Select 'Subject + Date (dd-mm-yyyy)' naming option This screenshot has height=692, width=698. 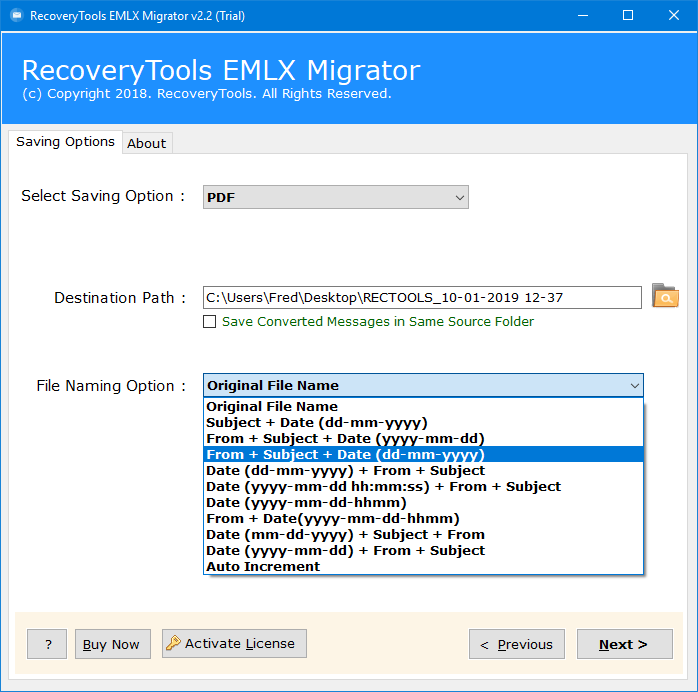(423, 422)
